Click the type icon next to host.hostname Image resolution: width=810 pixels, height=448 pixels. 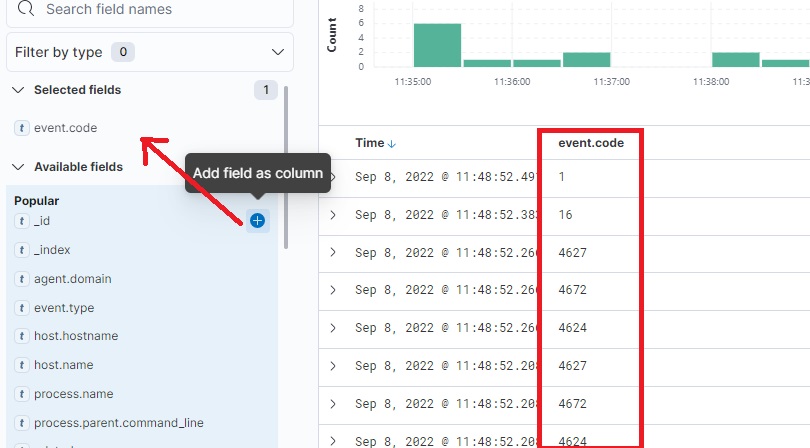click(22, 337)
